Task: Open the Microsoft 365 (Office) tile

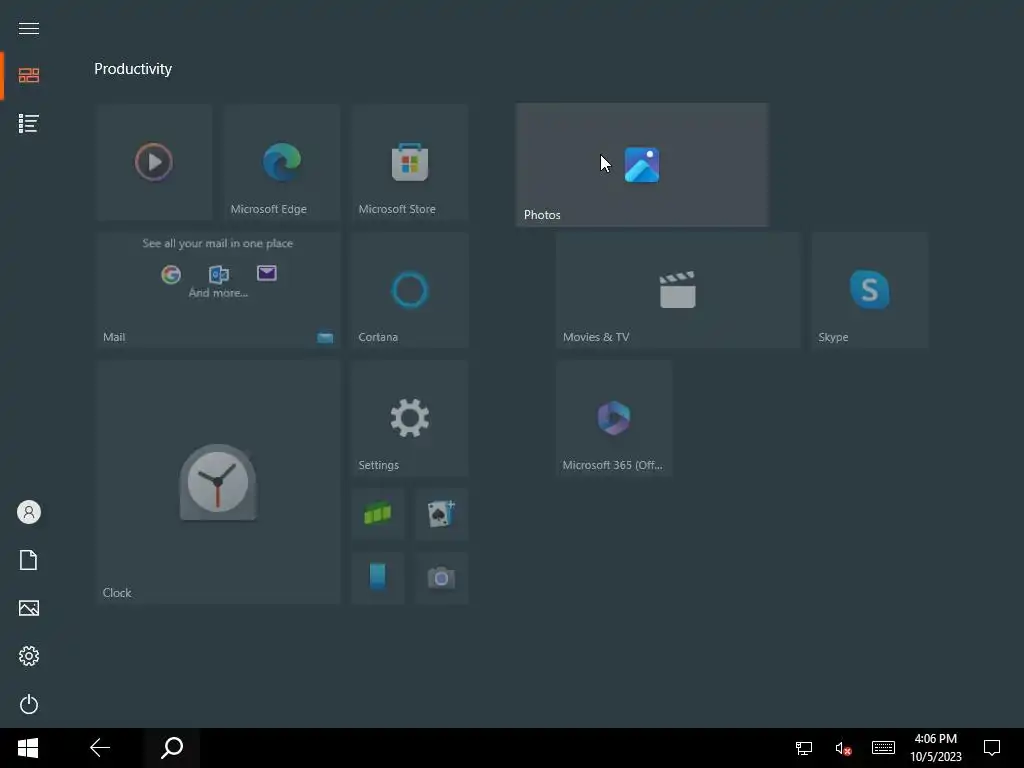Action: coord(614,418)
